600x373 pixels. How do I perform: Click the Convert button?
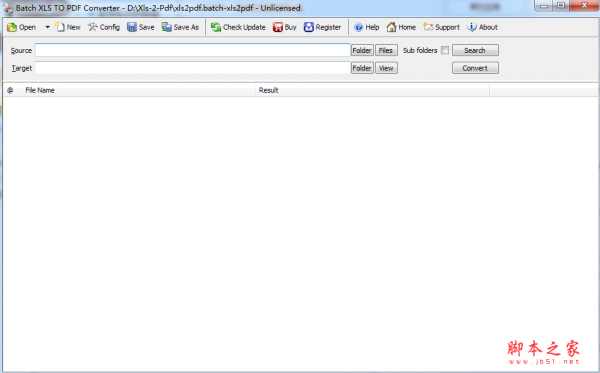[475, 68]
